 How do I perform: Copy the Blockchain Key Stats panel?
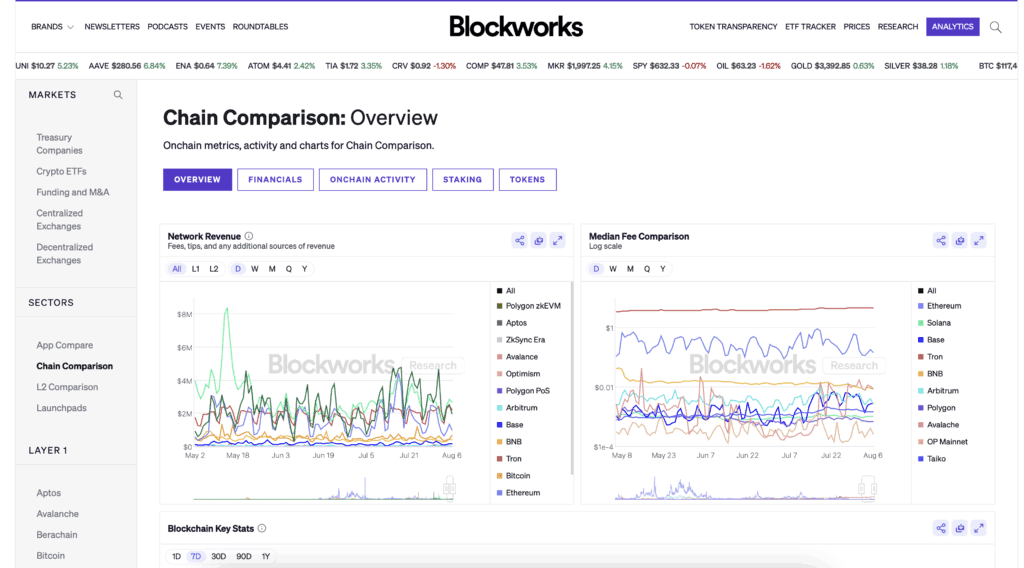[x=960, y=528]
